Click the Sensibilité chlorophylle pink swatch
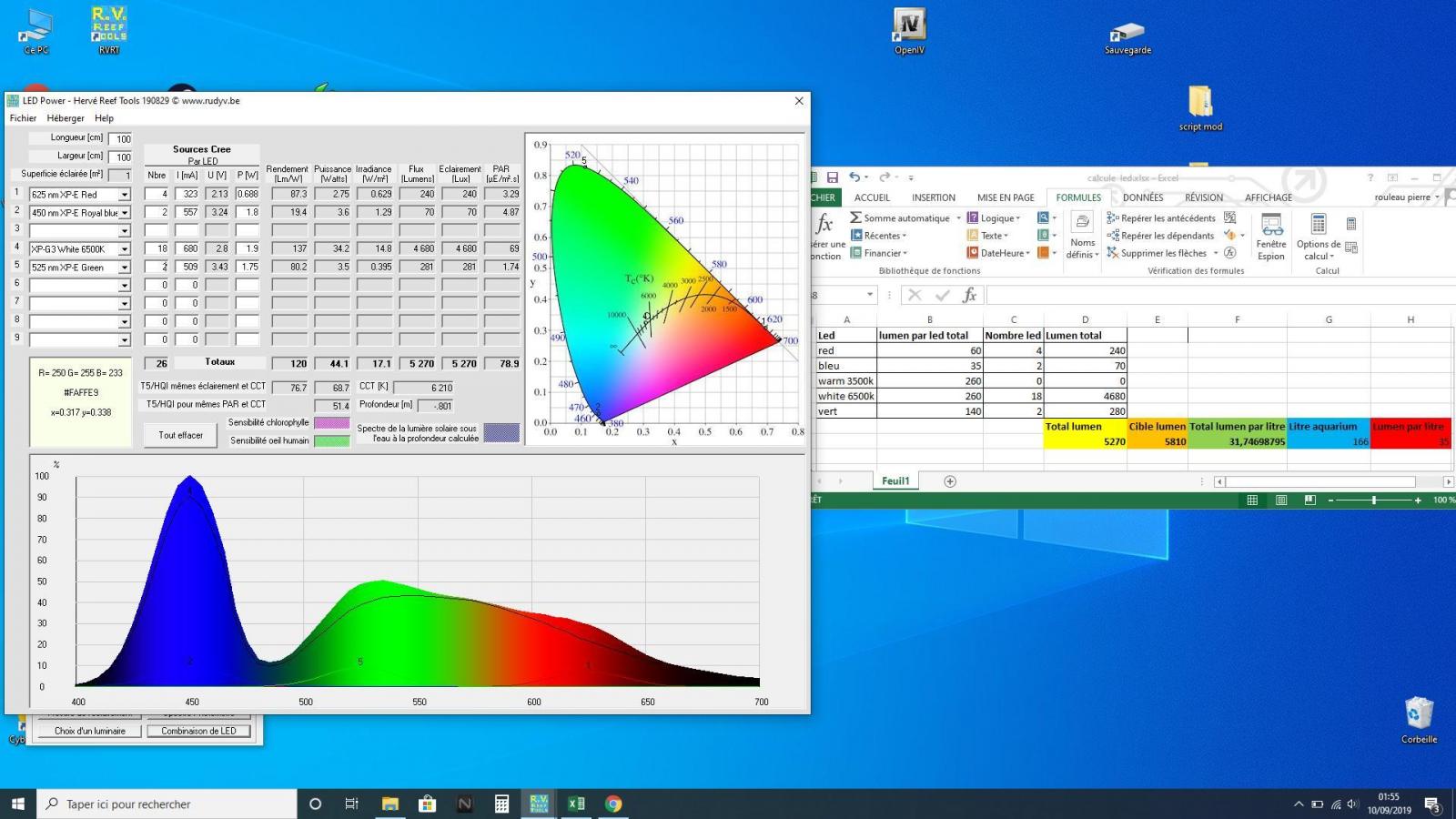The width and height of the screenshot is (1456, 819). pos(331,423)
